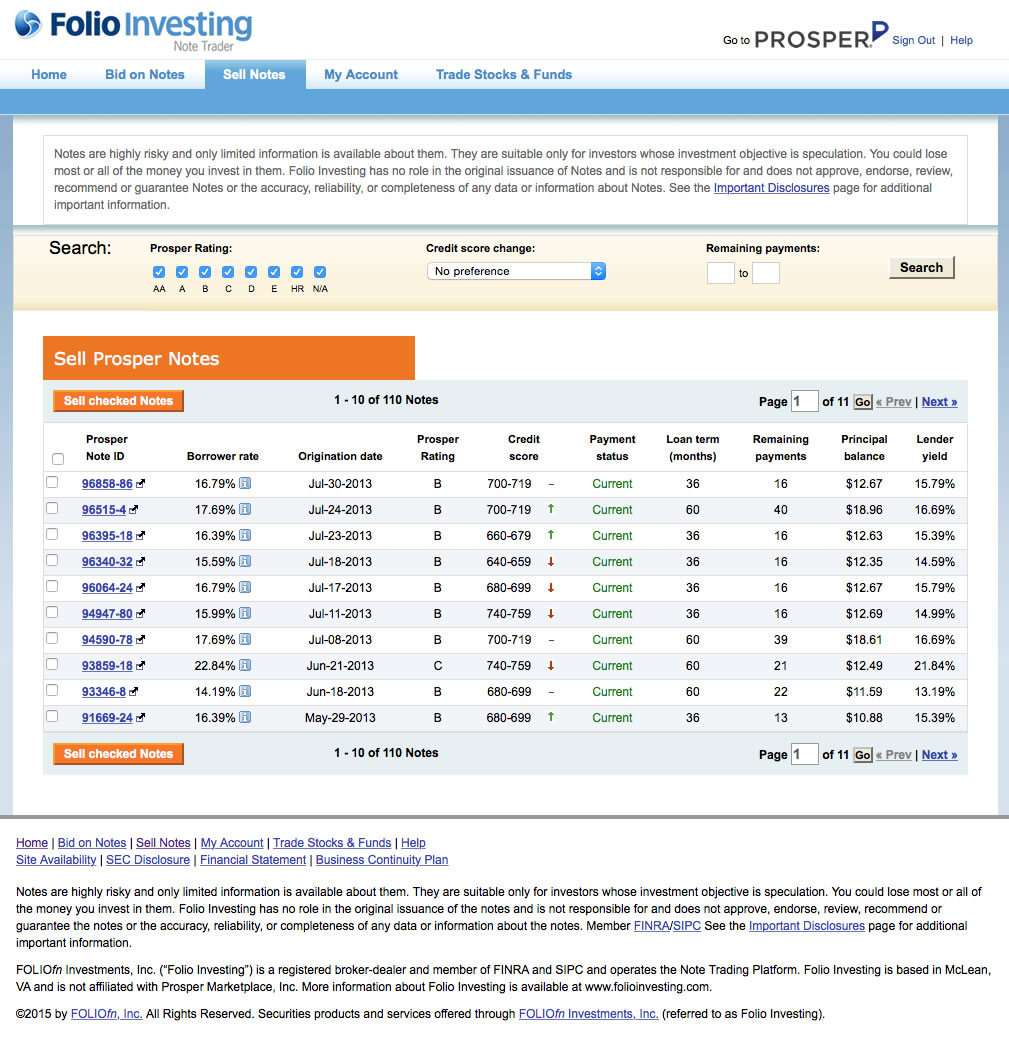Viewport: 1009px width, 1040px height.
Task: Toggle the C Prosper Rating checkbox
Action: pos(228,272)
